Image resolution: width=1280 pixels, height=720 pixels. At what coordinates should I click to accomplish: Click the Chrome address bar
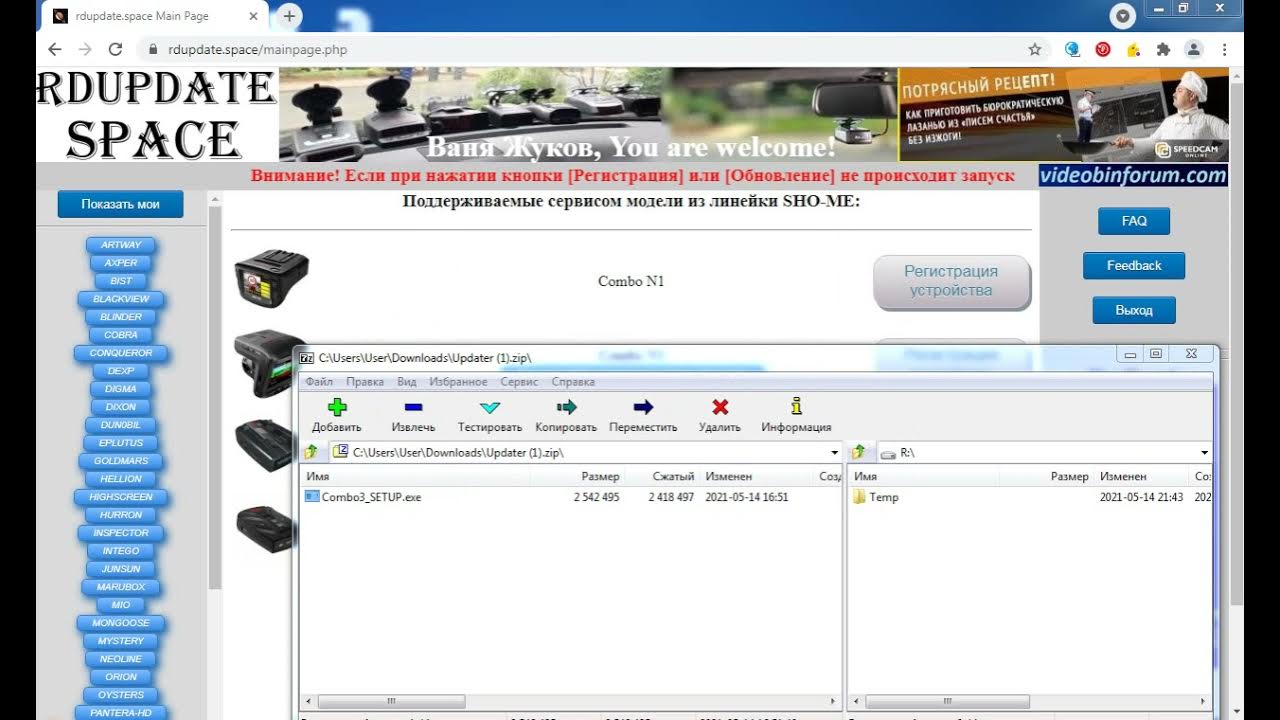(x=590, y=49)
